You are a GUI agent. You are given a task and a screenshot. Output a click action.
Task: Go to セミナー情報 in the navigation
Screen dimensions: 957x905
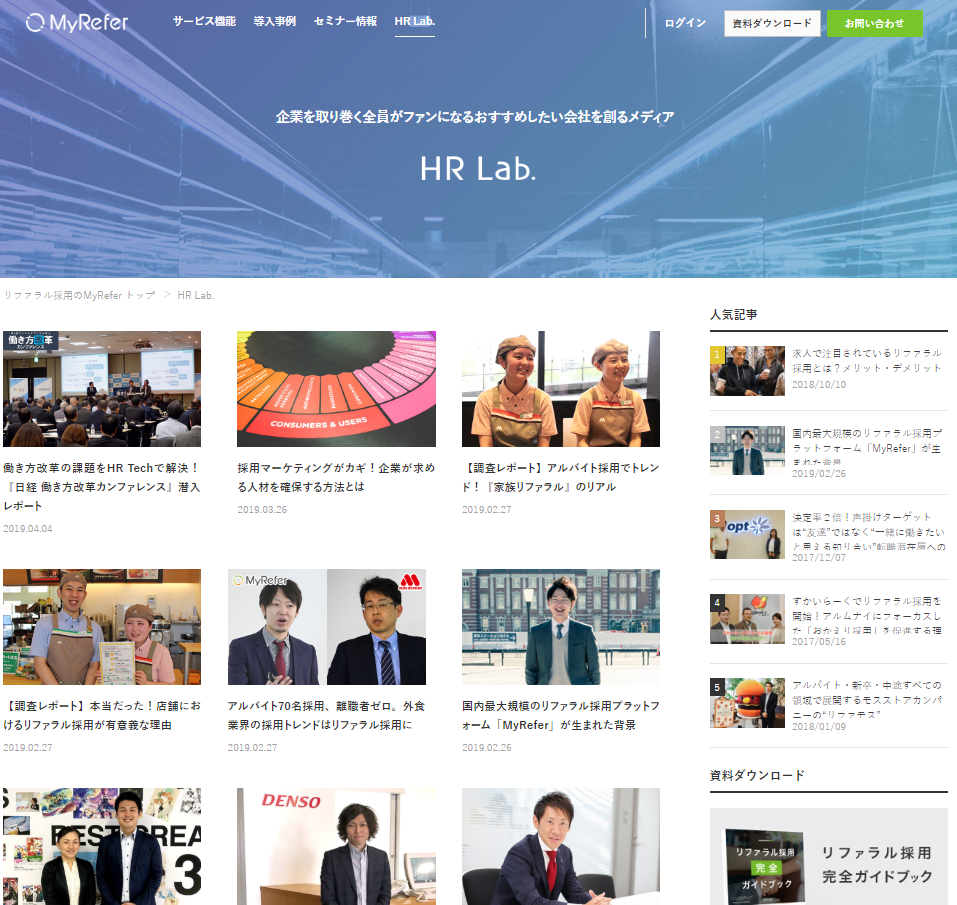345,21
